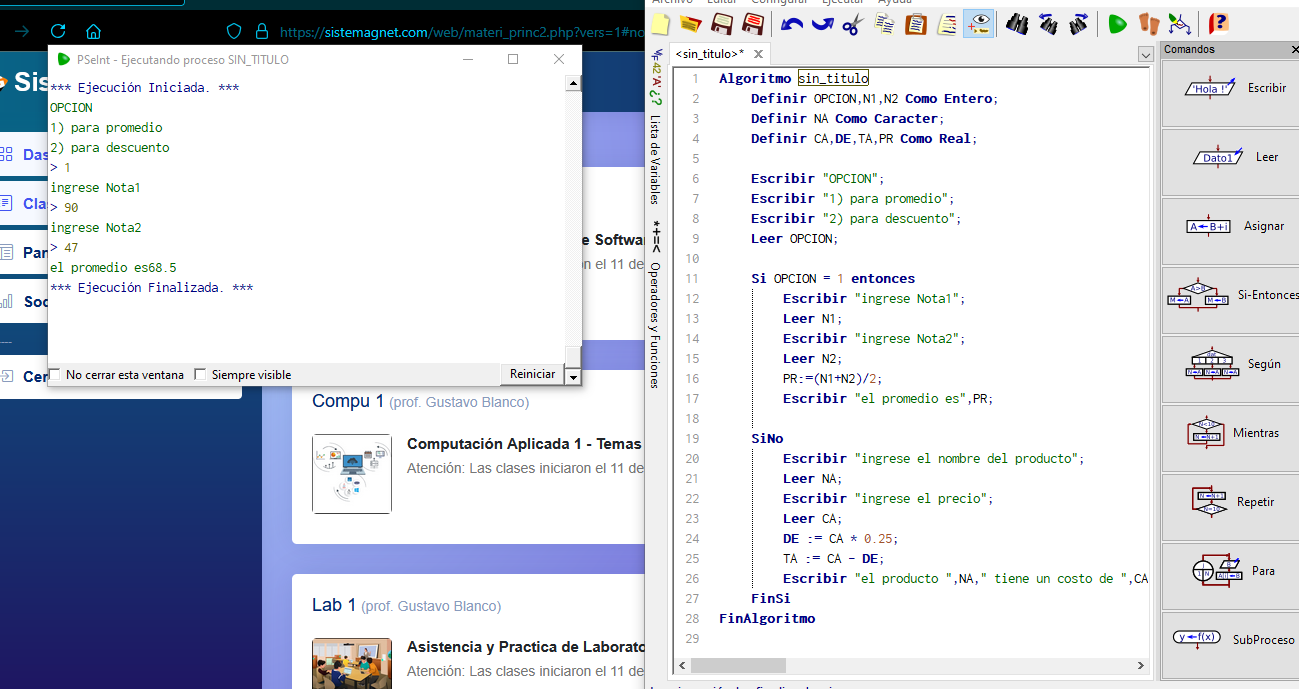Viewport: 1299px width, 689px height.
Task: Click the dashboard grid icon in website sidebar
Action: 6,155
